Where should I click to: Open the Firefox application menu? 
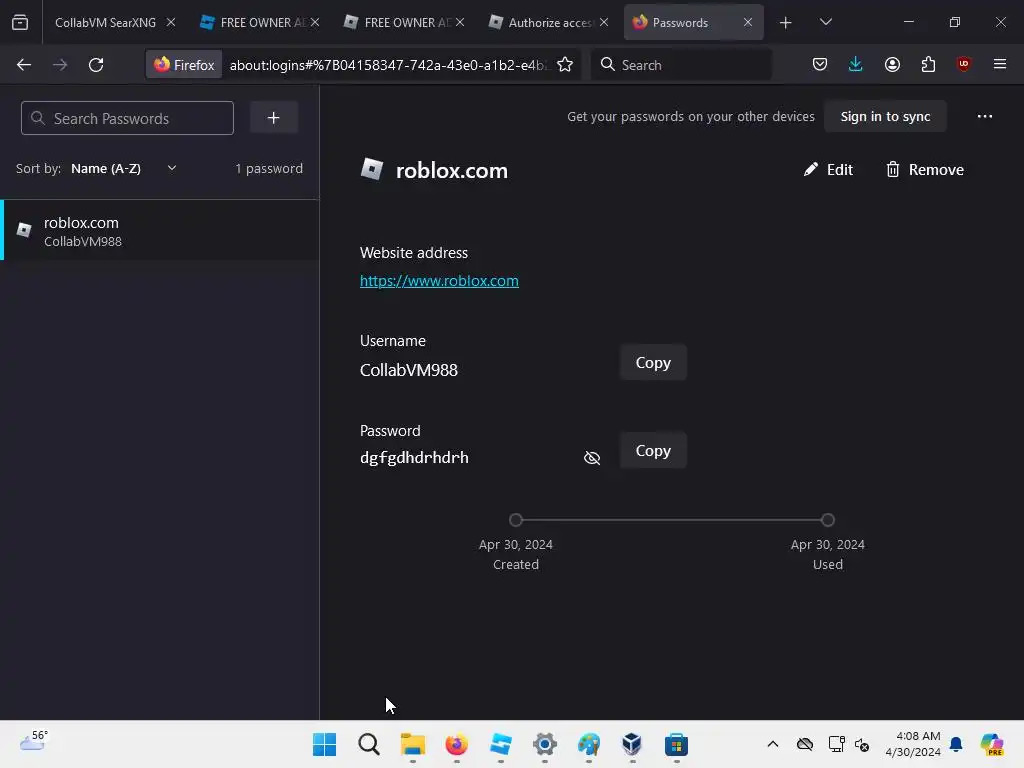(x=1000, y=64)
